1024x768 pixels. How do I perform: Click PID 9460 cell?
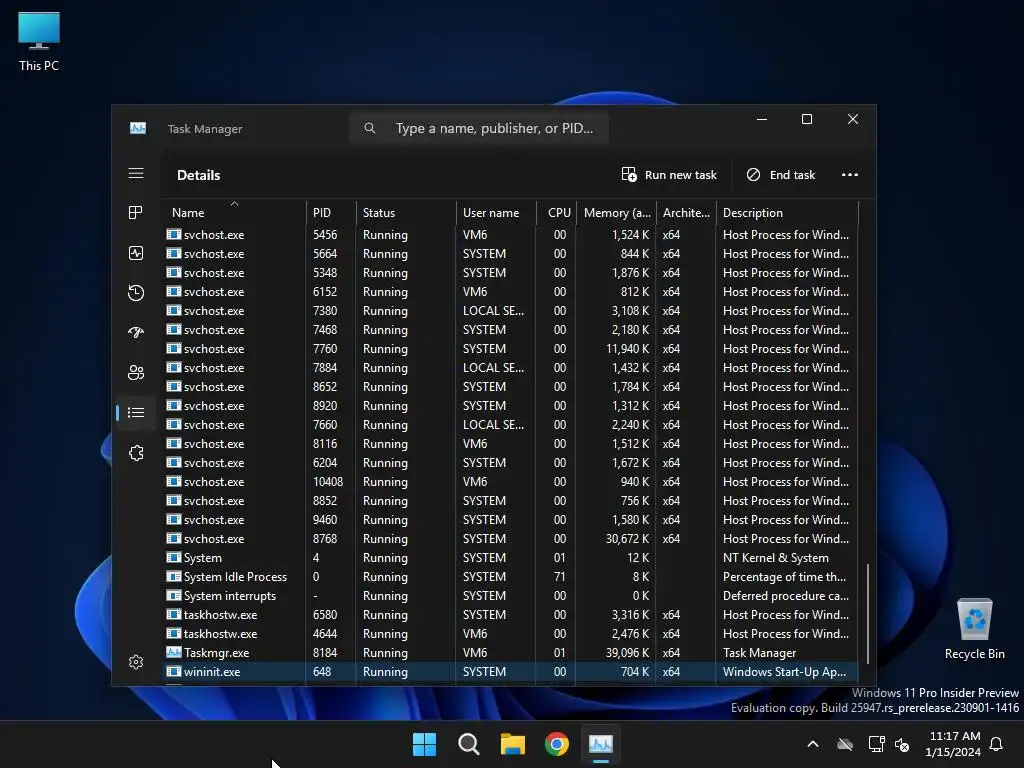(325, 520)
